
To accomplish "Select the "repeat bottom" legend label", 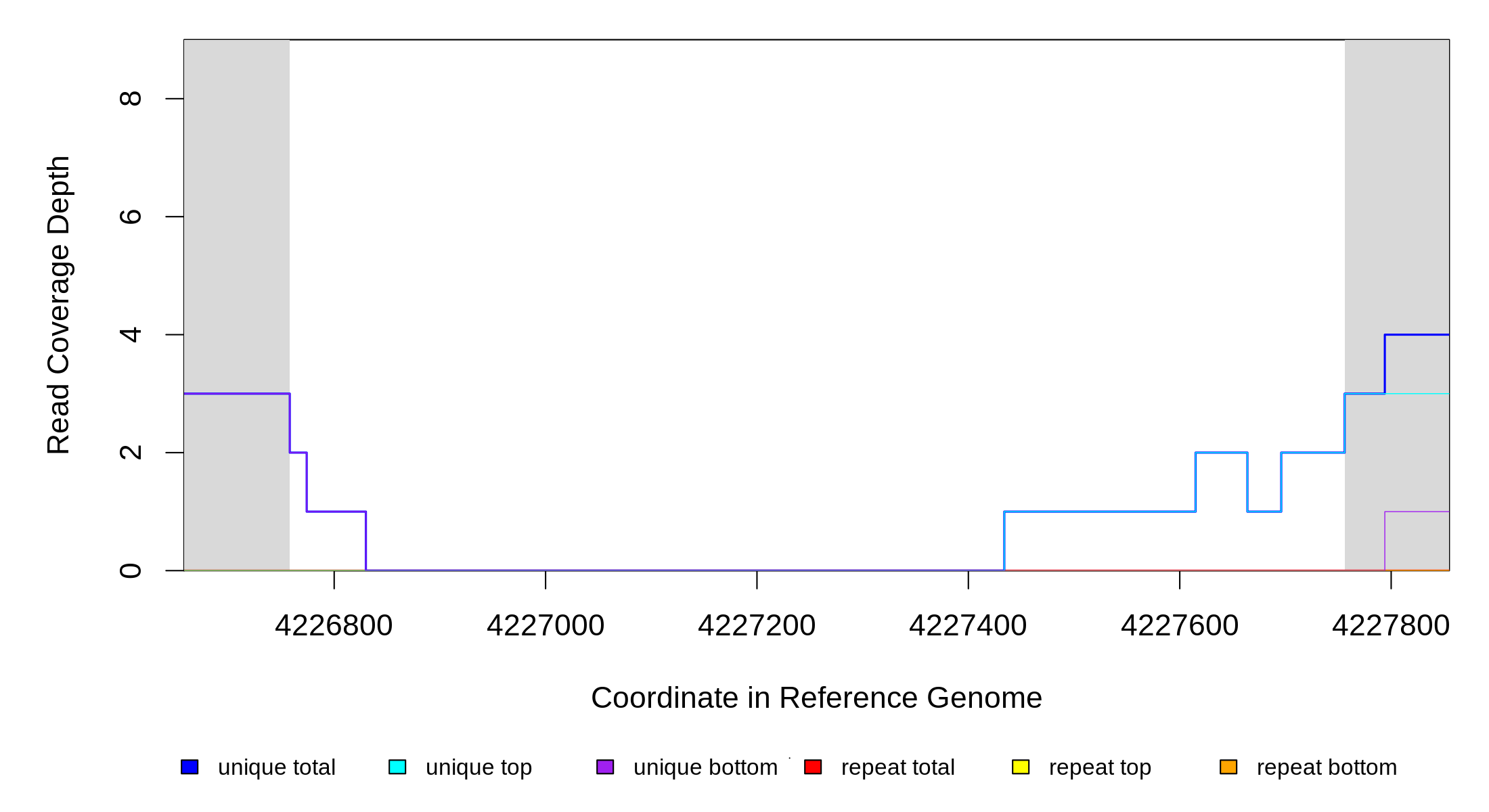I will pyautogui.click(x=1327, y=767).
